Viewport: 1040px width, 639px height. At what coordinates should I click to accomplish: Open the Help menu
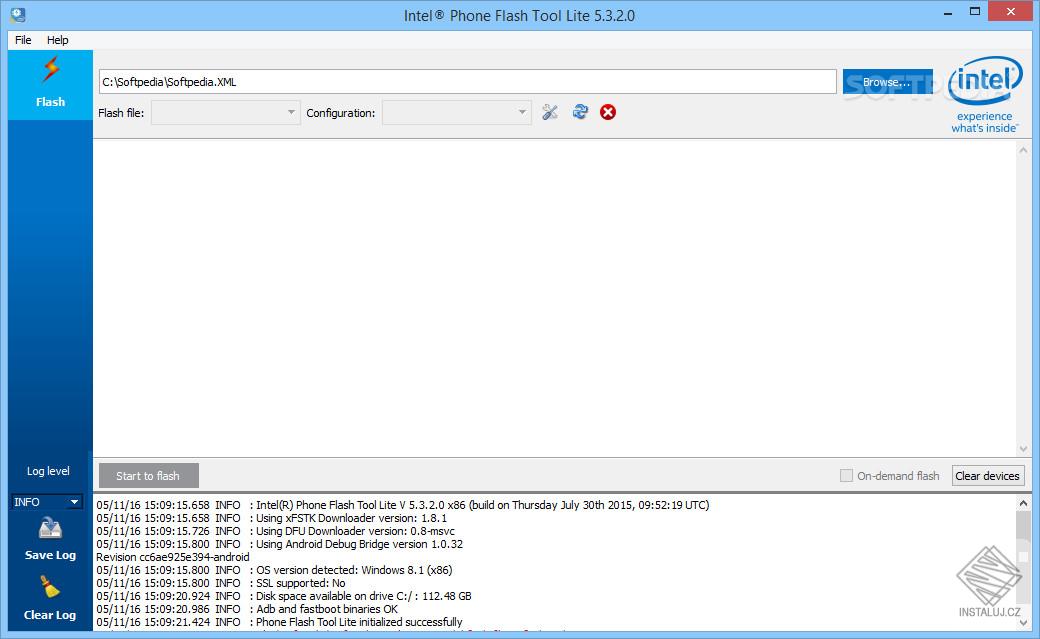[x=57, y=40]
